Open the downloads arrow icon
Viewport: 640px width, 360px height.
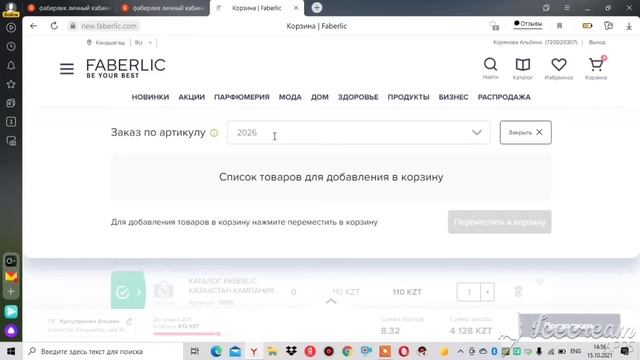(629, 26)
